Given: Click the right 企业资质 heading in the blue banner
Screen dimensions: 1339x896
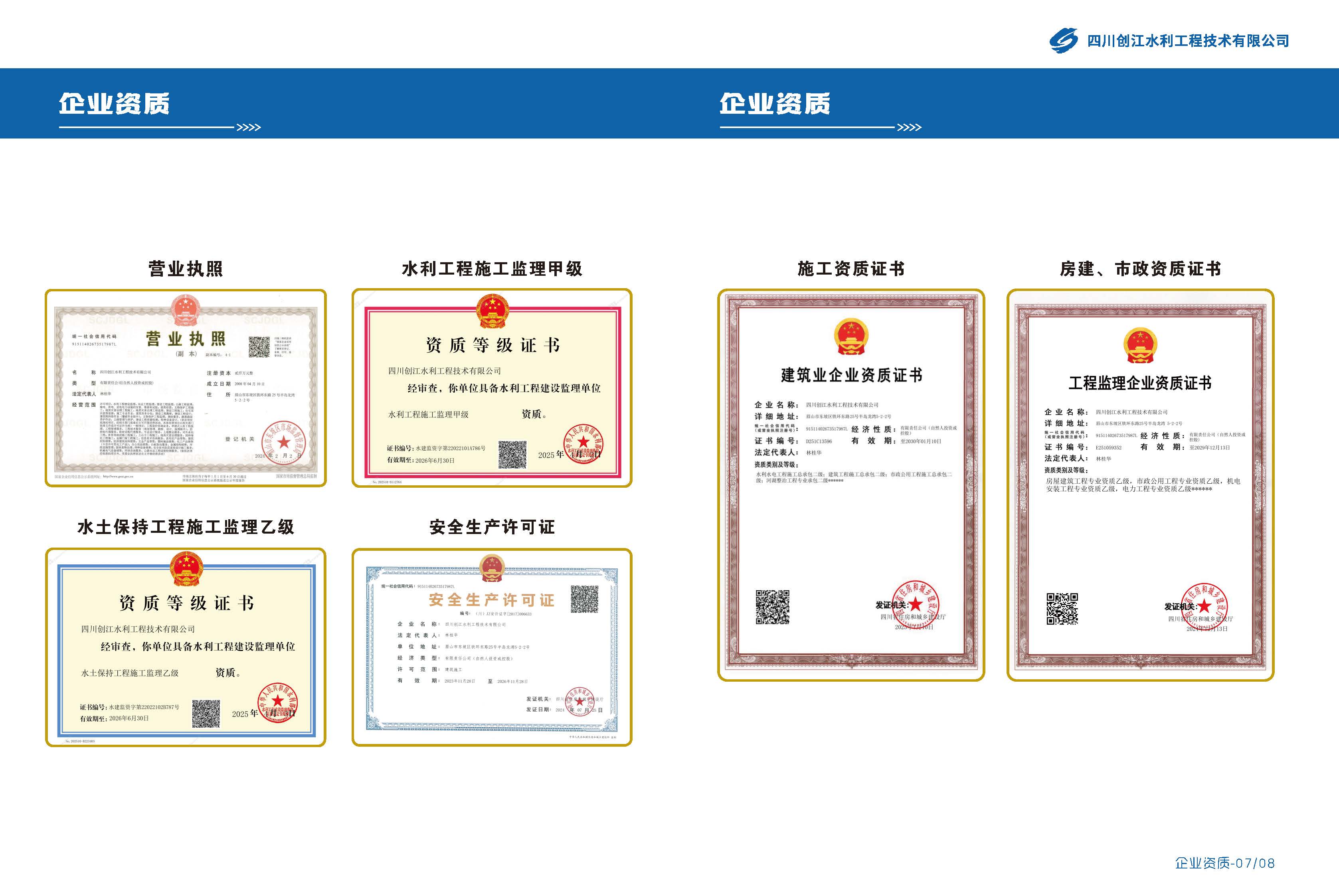Looking at the screenshot, I should (775, 103).
